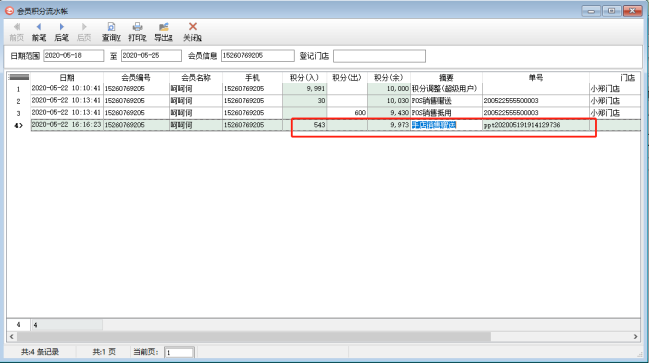Viewport: 649px width, 363px height.
Task: Sort by 日期 column header
Action: pyautogui.click(x=67, y=77)
